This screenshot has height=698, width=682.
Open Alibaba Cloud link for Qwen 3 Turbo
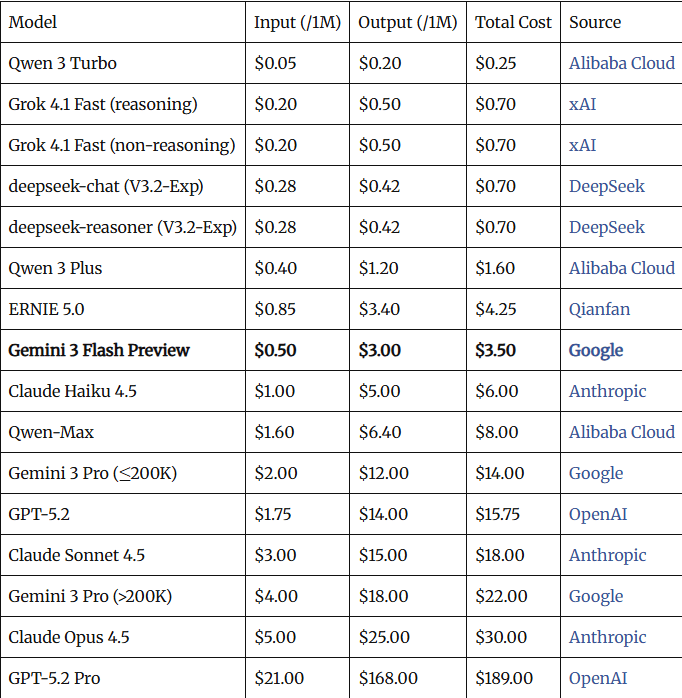point(621,63)
